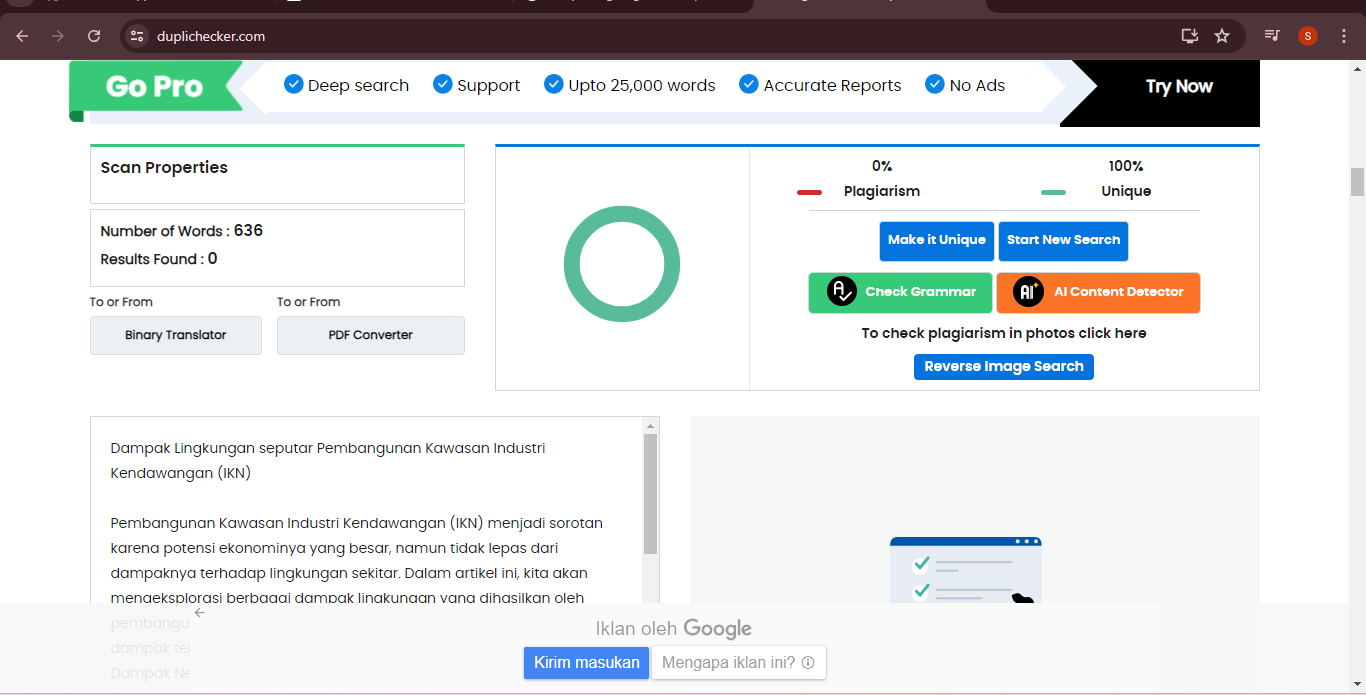
Task: Open the media control icon in toolbar
Action: (x=1272, y=36)
